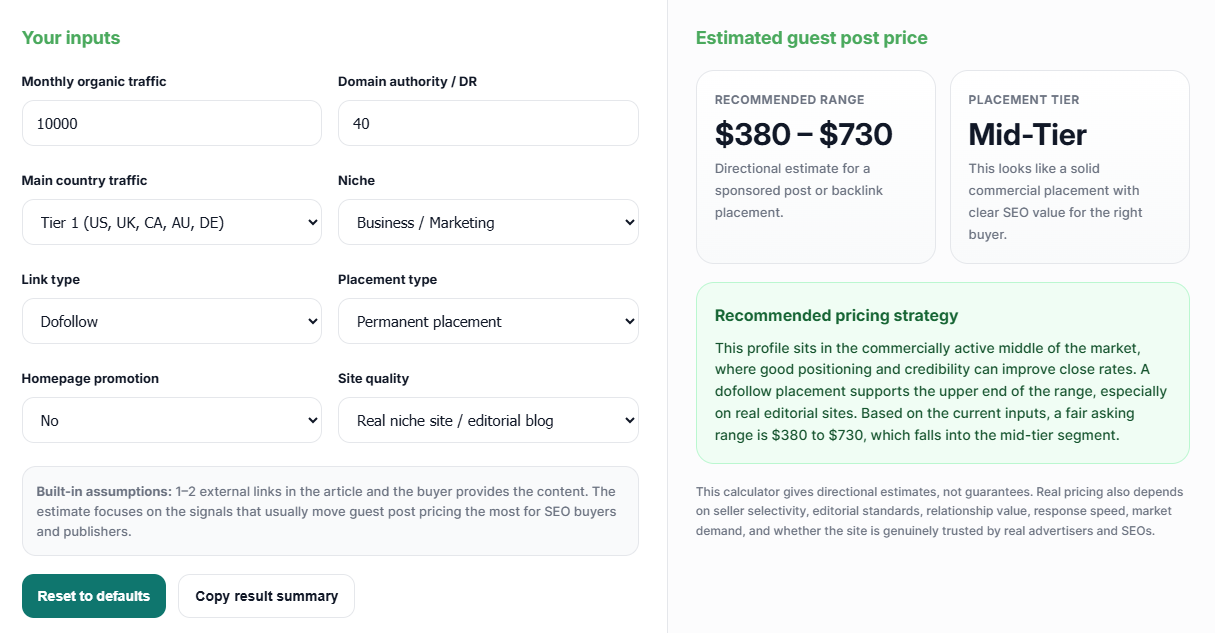Open the Niche dropdown

point(488,222)
